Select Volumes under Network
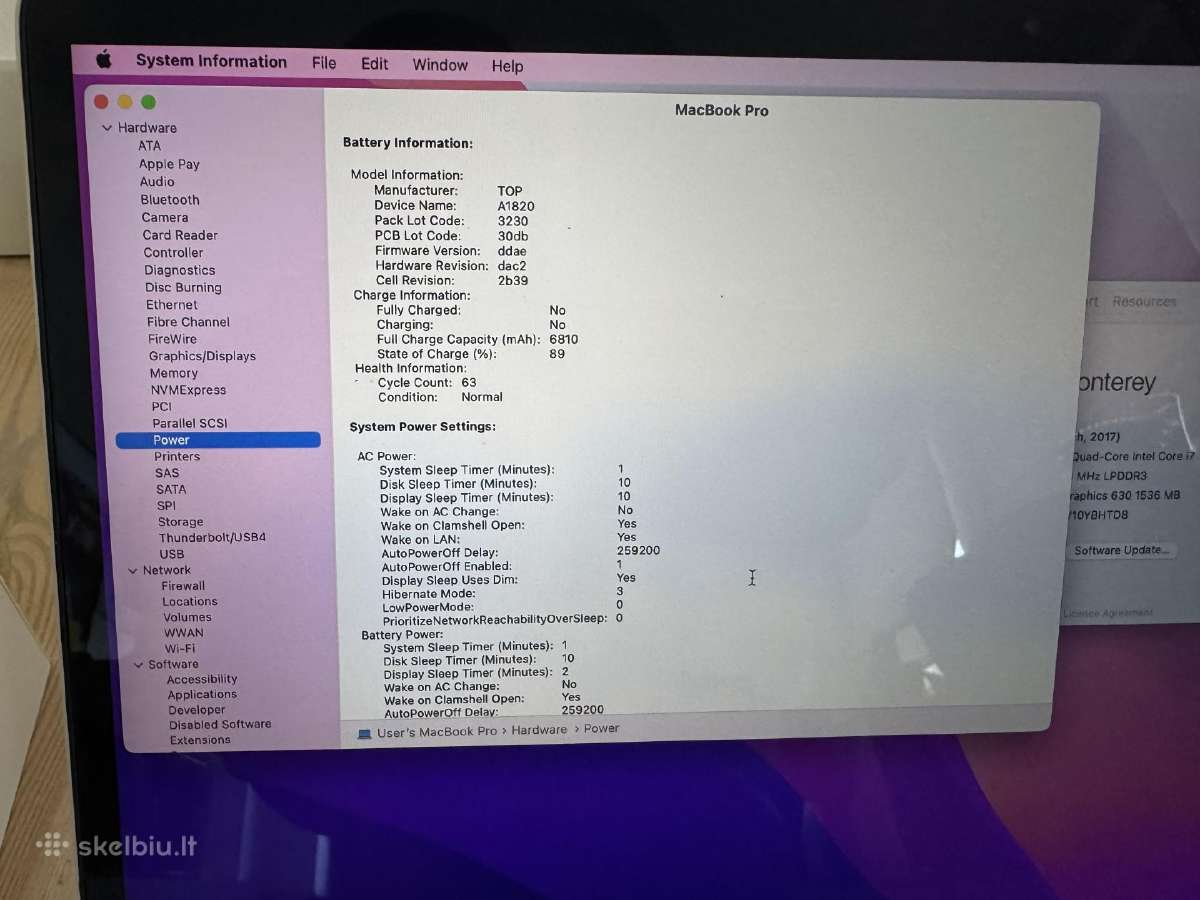The image size is (1200, 900). 187,617
